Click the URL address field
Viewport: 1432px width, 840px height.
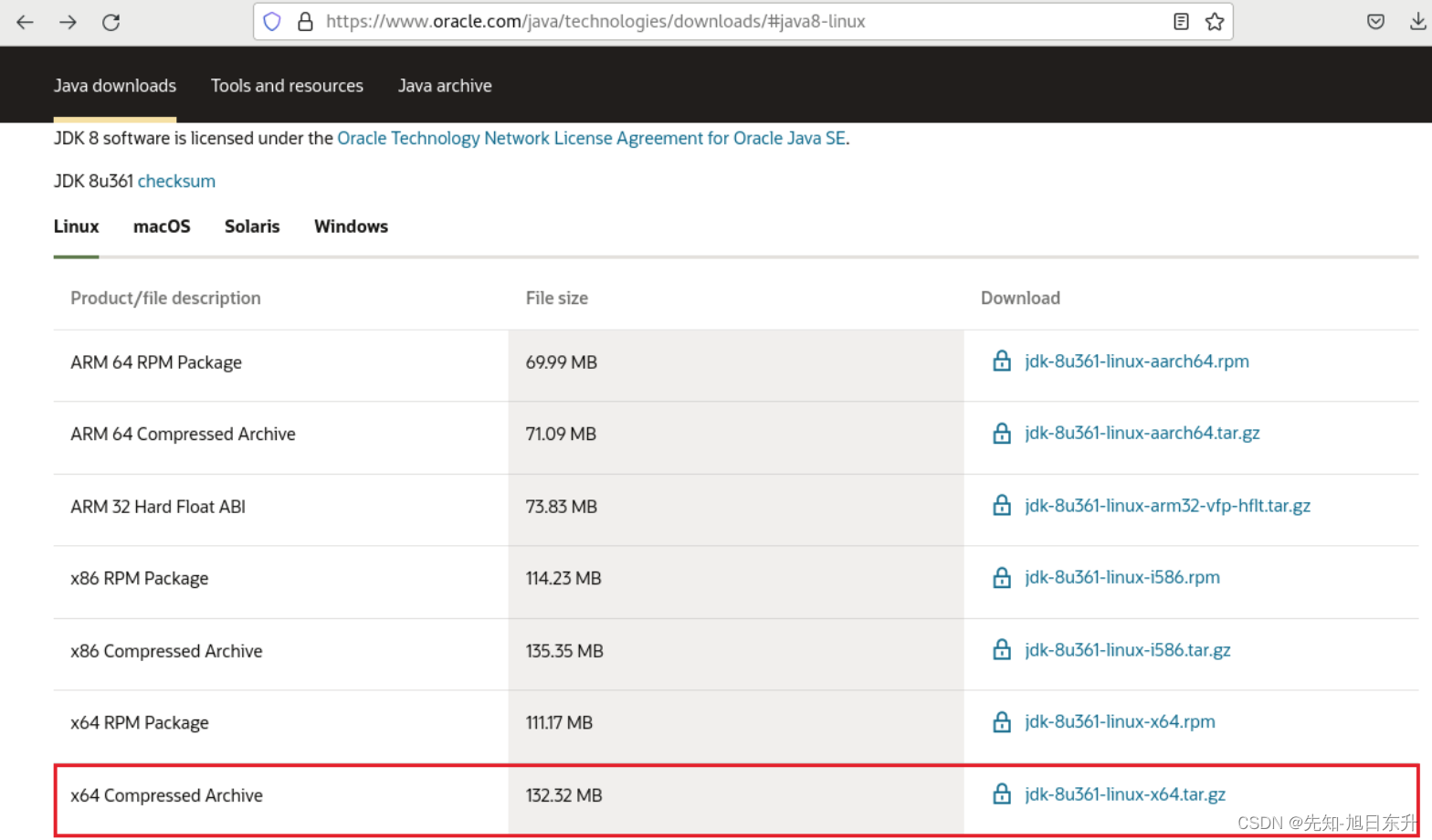[742, 21]
